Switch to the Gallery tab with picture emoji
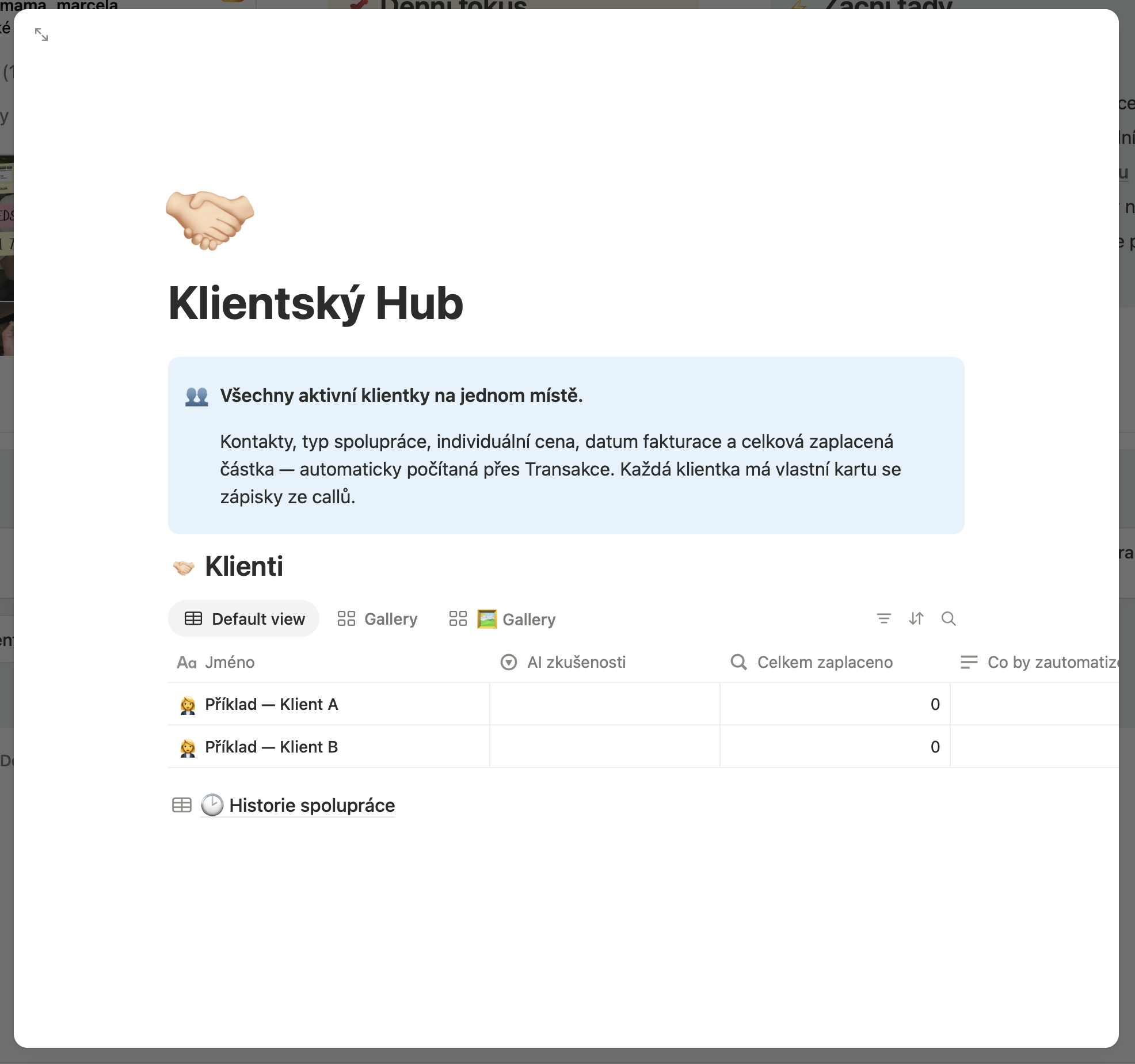The image size is (1135, 1064). tap(502, 618)
